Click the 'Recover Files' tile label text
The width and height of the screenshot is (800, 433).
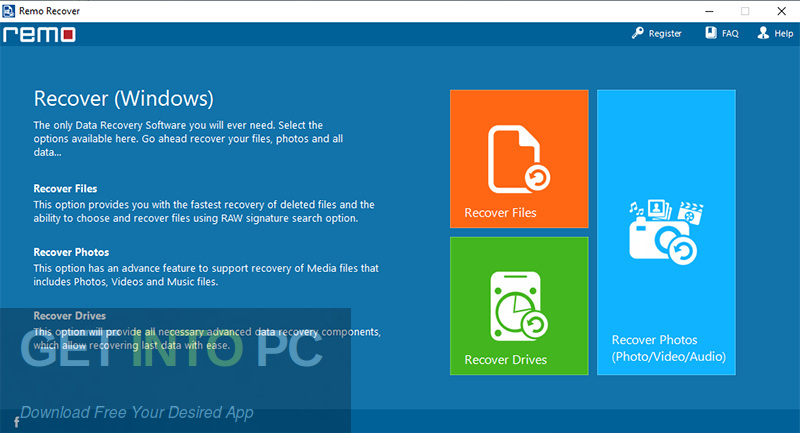pos(501,213)
